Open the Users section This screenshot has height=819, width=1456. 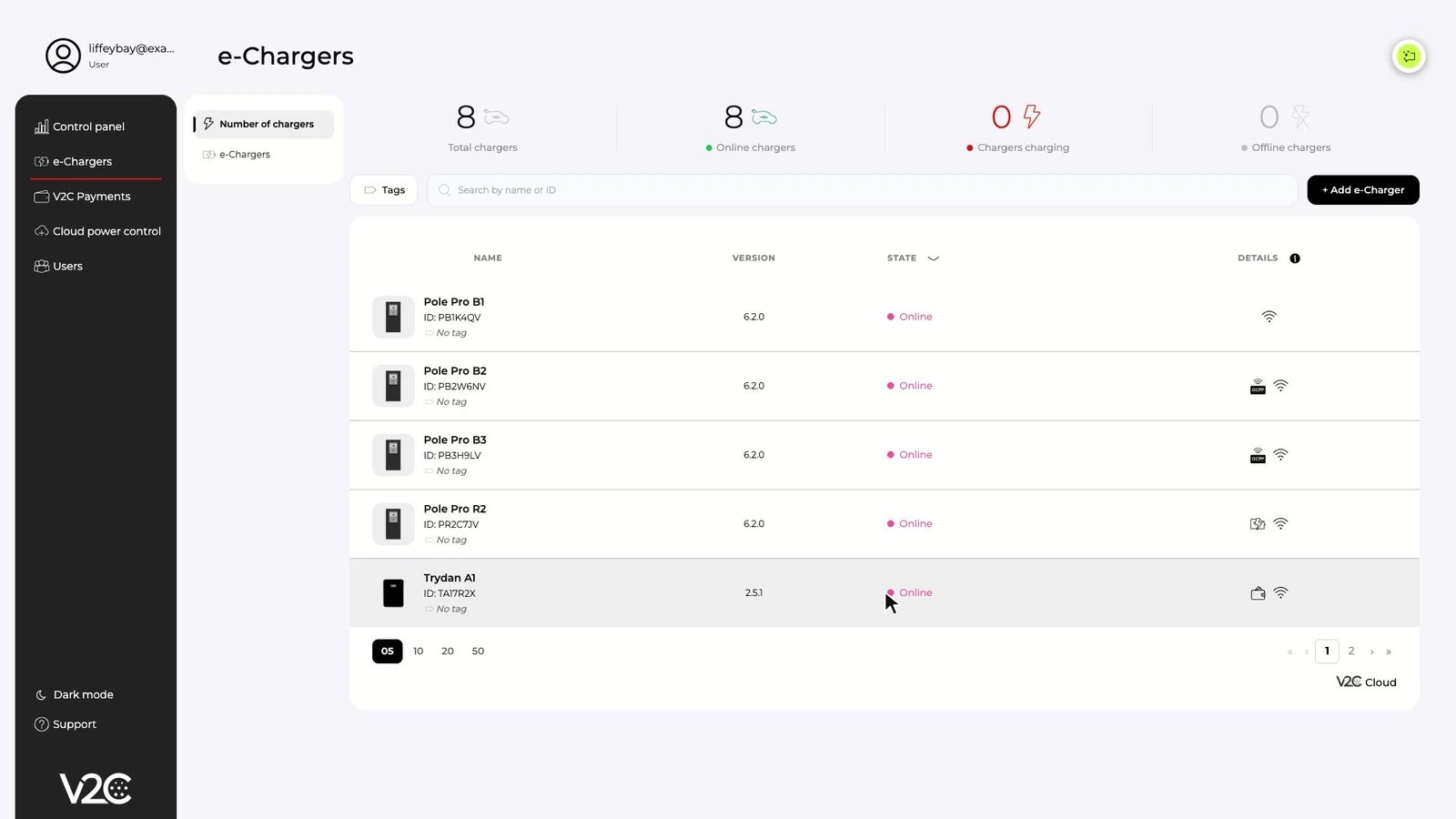(58, 266)
